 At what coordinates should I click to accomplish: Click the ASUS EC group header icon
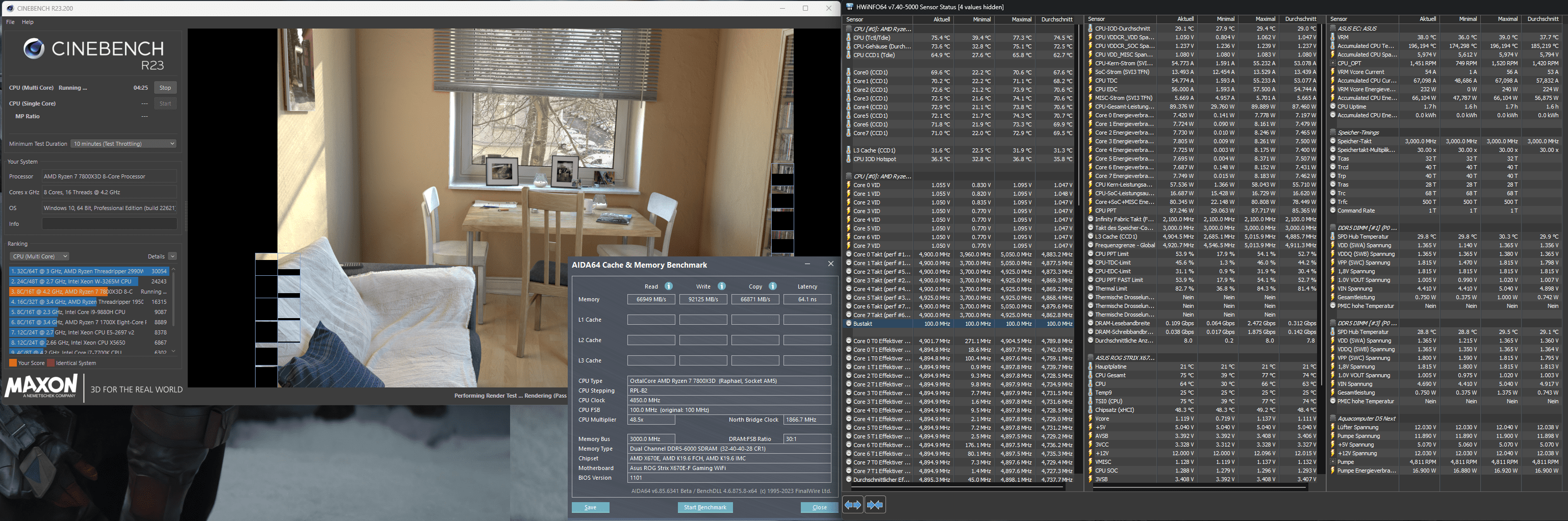tap(1333, 29)
